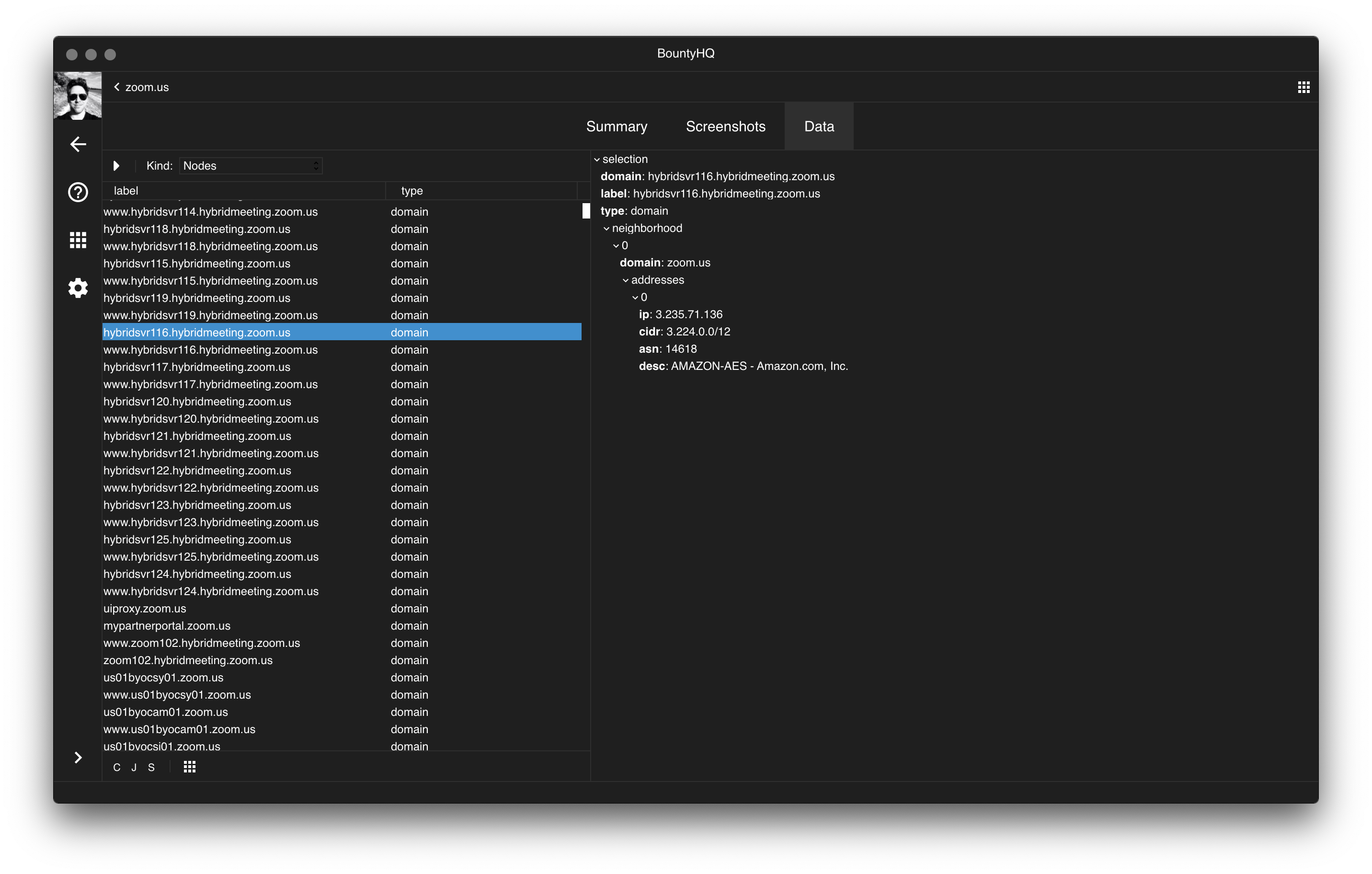
Task: Click the S button in bottom toolbar
Action: click(151, 768)
